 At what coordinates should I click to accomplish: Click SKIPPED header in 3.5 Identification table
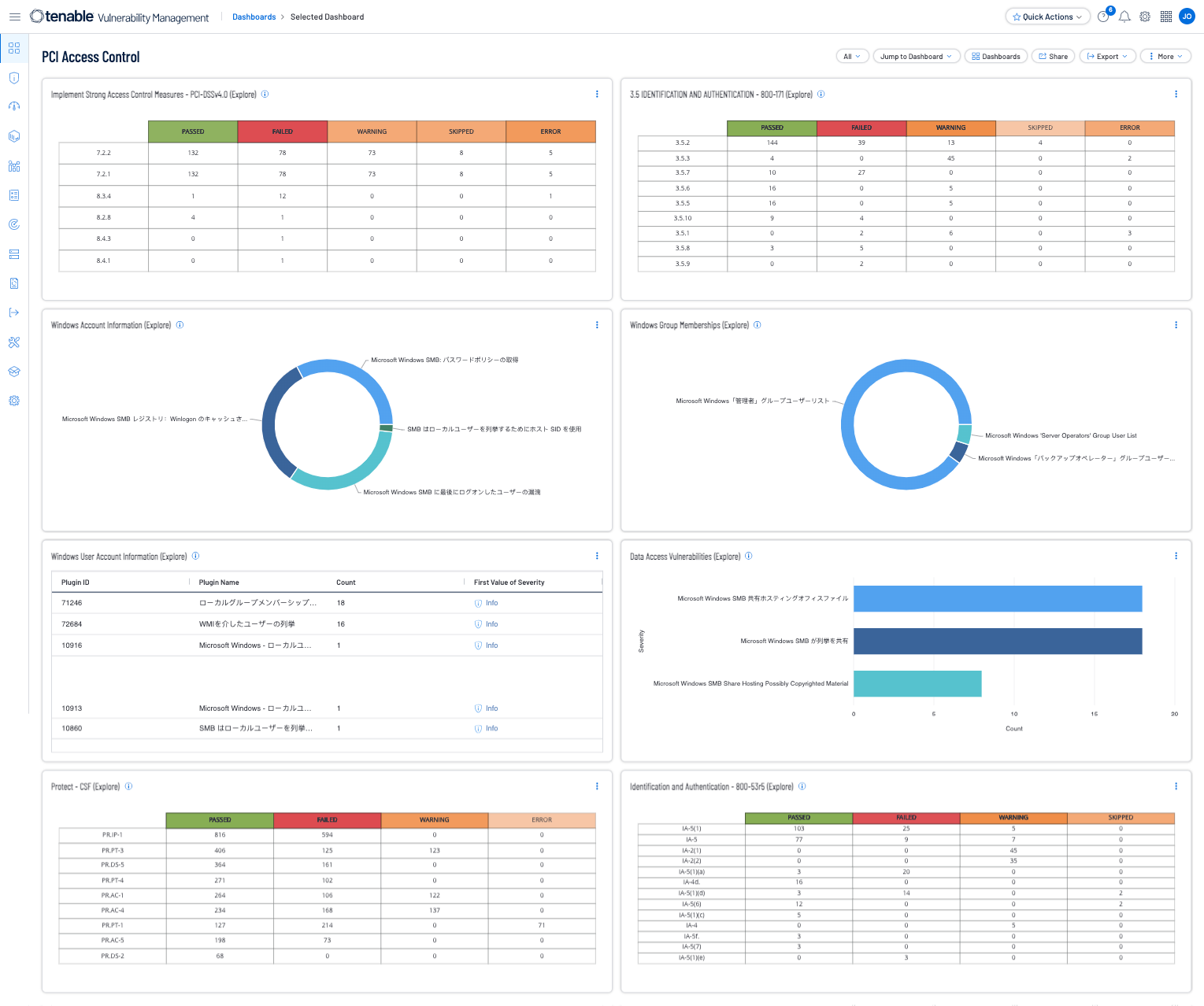(x=1040, y=128)
